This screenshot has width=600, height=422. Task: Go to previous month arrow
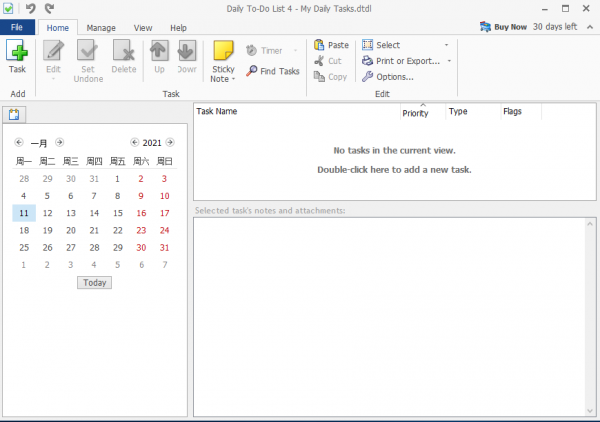click(x=19, y=142)
